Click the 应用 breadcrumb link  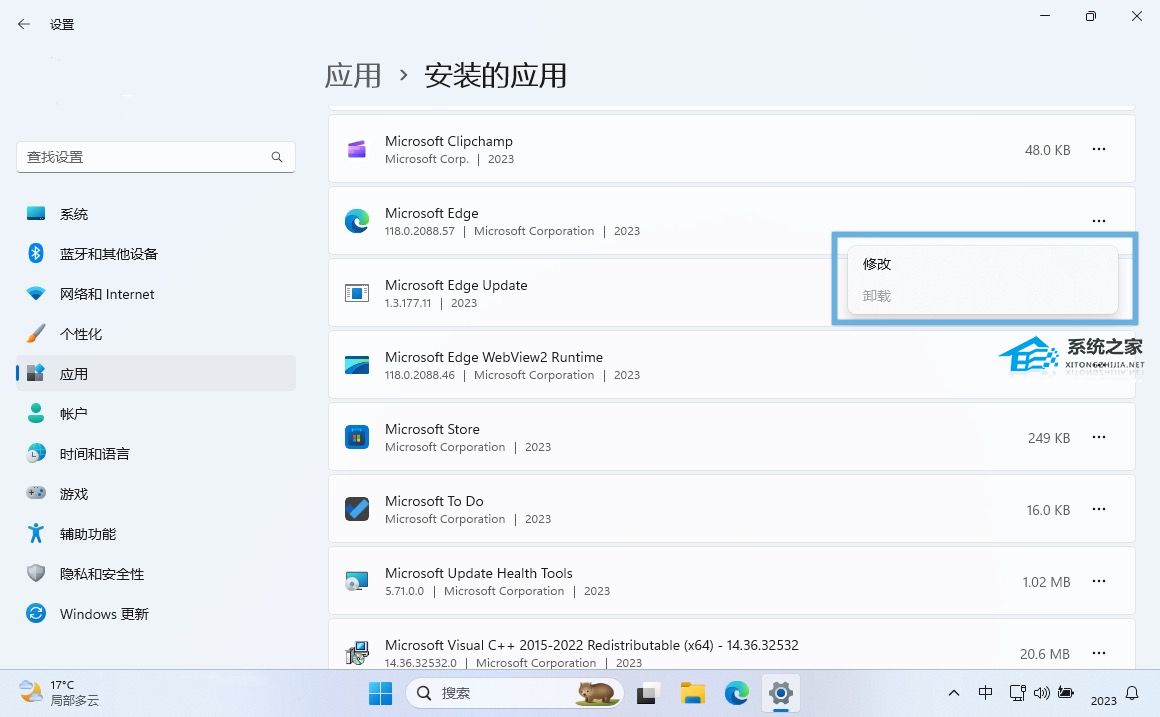[x=353, y=75]
